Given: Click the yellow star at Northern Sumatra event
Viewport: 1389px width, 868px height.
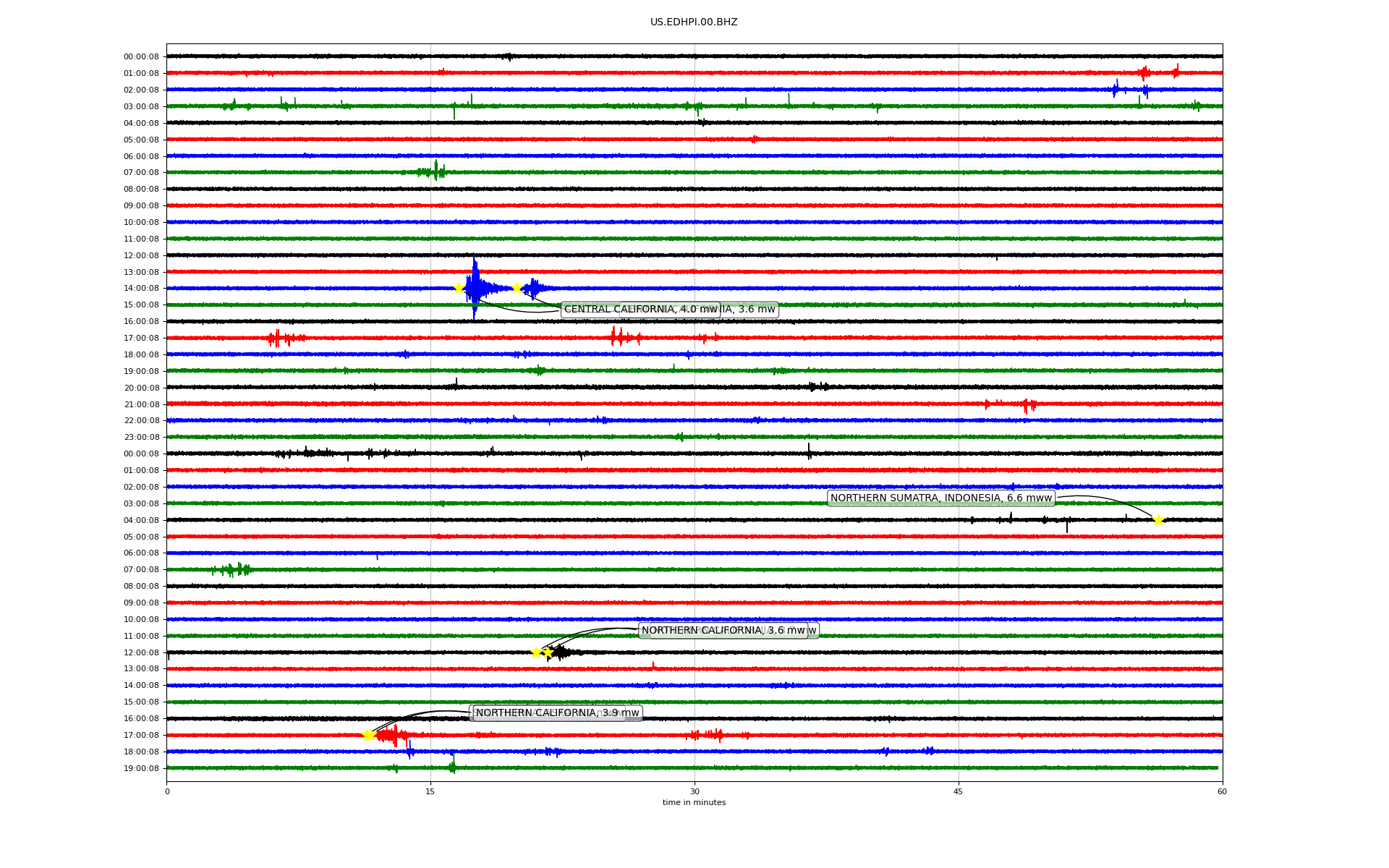Looking at the screenshot, I should point(1158,520).
